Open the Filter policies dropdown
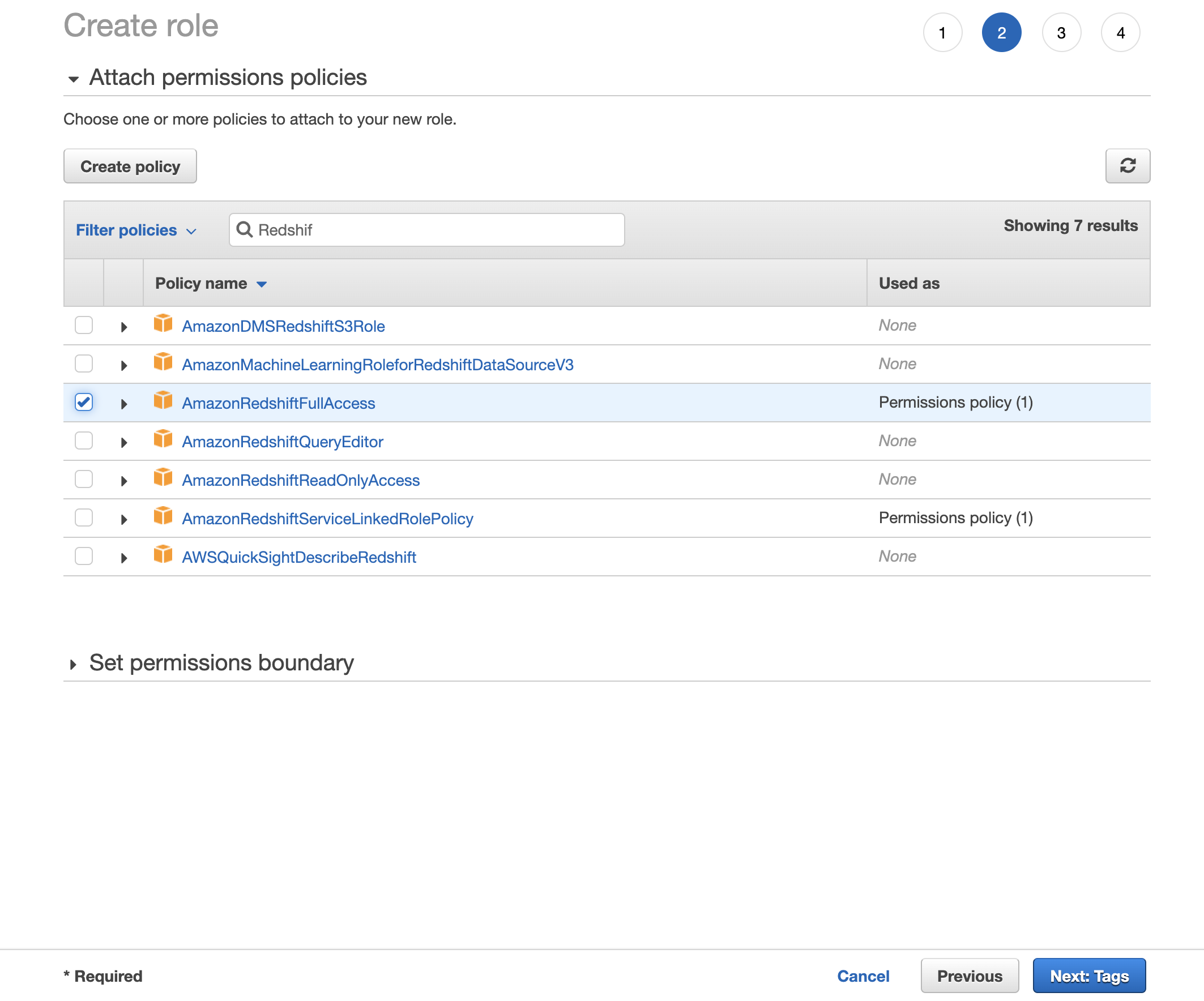 (x=136, y=230)
